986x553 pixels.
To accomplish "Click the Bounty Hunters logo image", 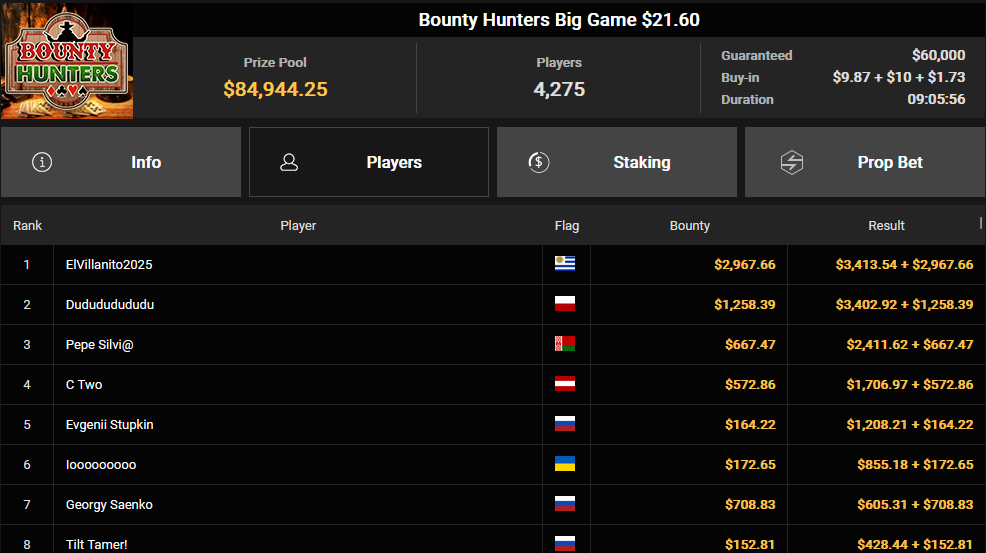I will click(x=67, y=60).
